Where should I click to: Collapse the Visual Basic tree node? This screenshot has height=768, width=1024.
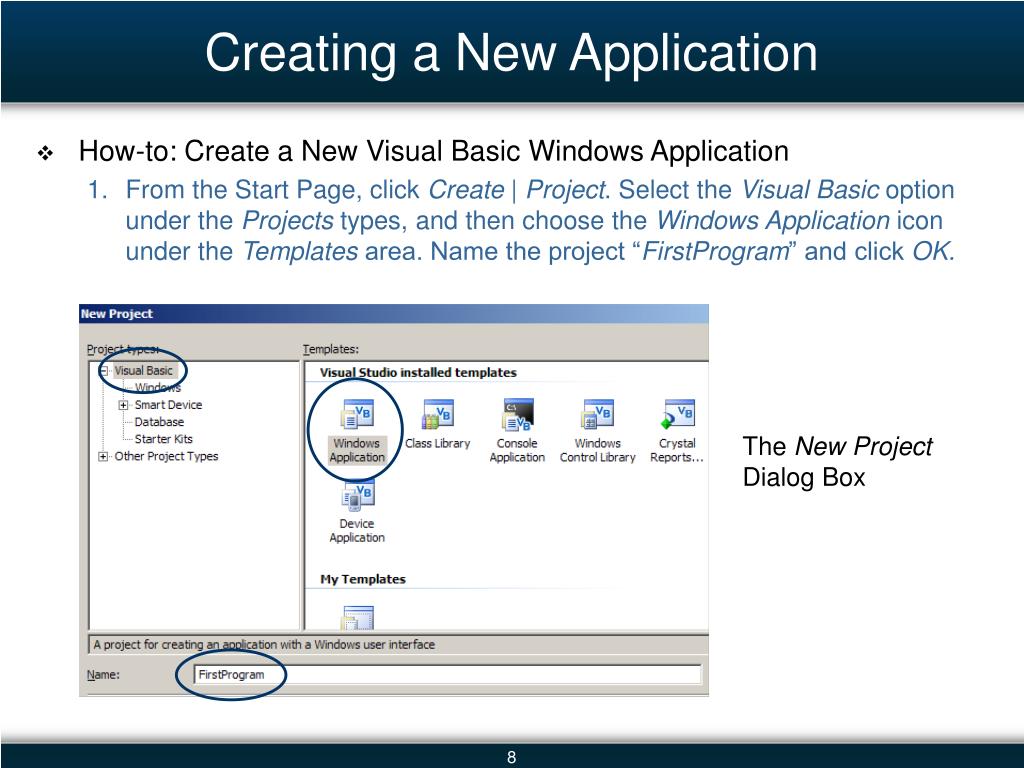103,371
